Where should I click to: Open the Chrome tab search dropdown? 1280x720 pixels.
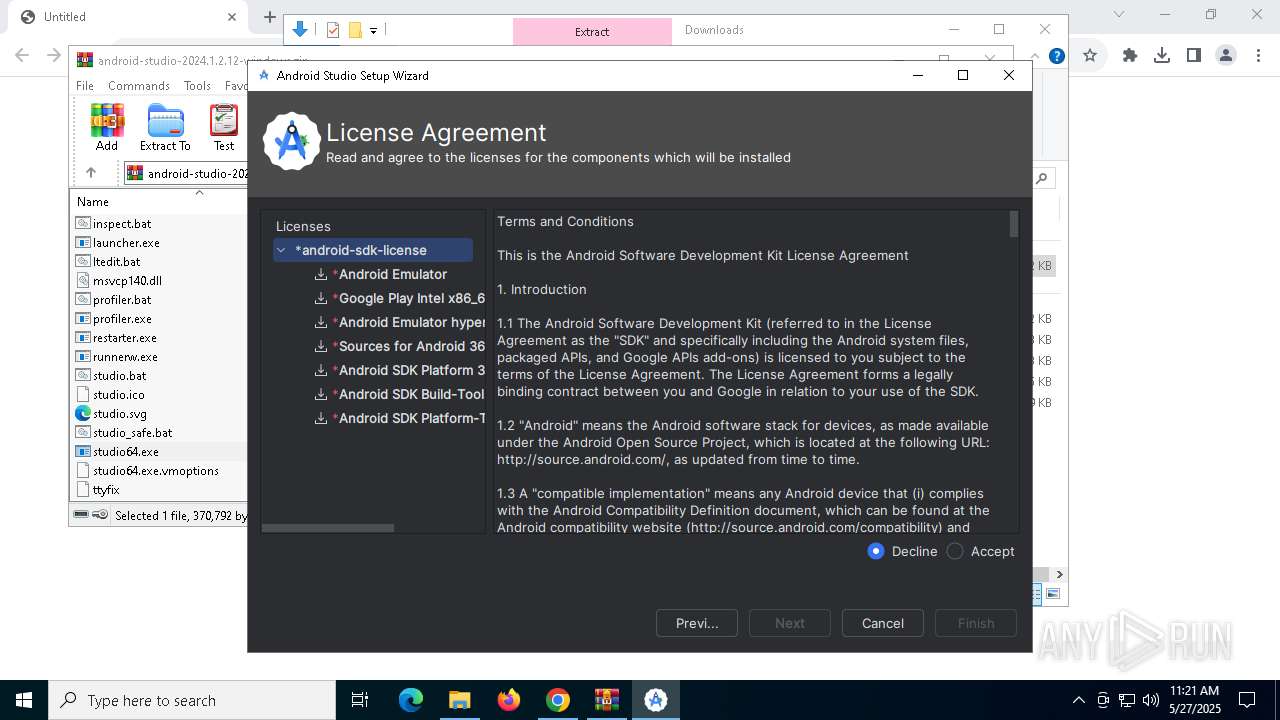[1119, 15]
